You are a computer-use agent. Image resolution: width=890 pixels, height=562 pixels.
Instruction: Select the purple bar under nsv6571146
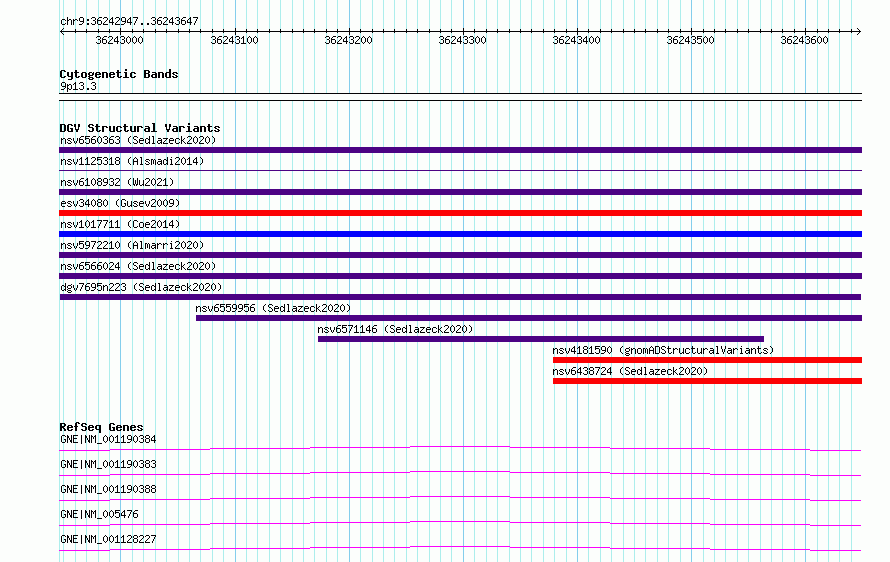(x=541, y=339)
